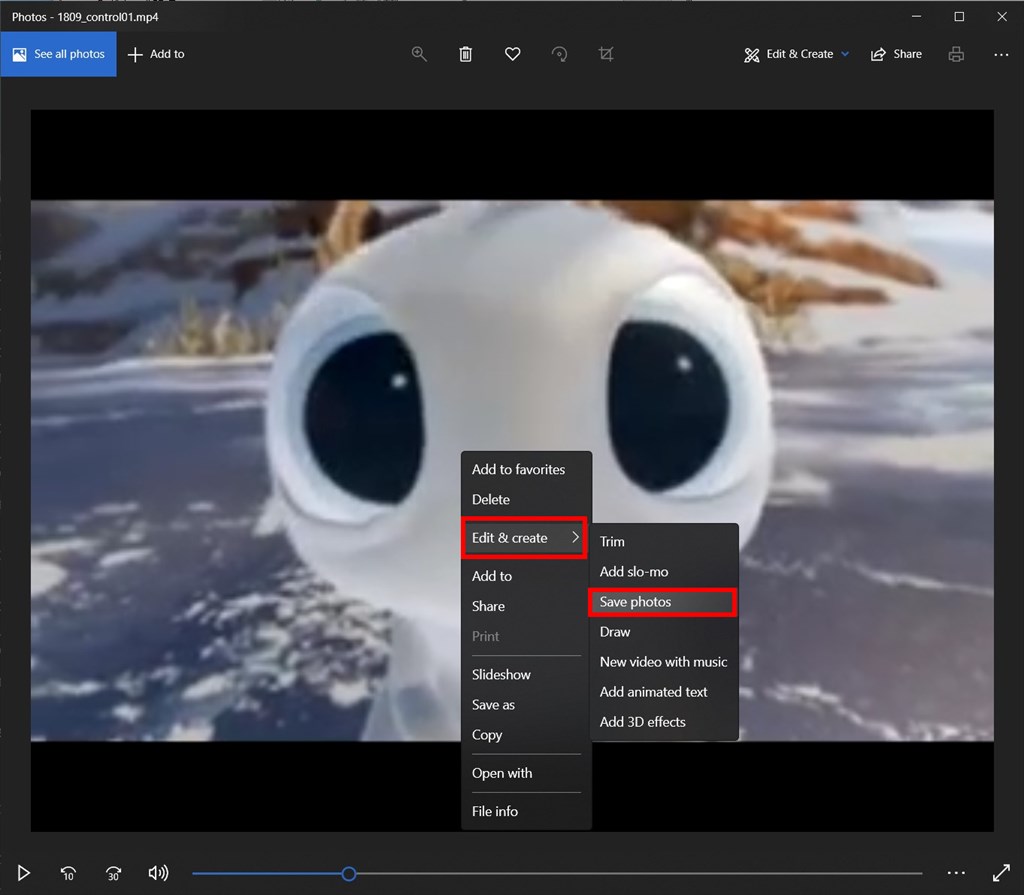Viewport: 1024px width, 895px height.
Task: Open the top-right See more ellipsis menu
Action: 1001,54
